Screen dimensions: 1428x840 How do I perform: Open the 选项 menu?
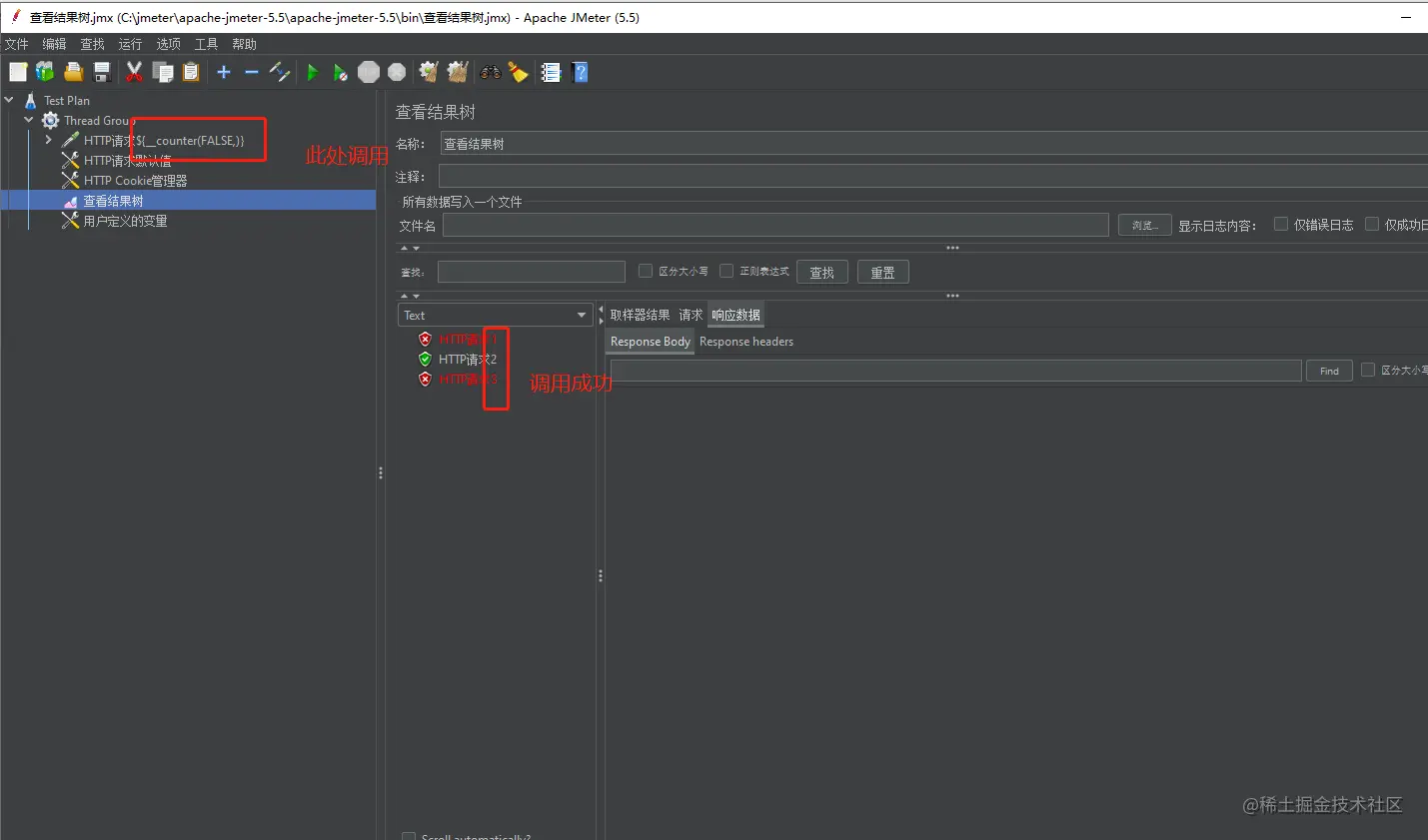(x=168, y=44)
